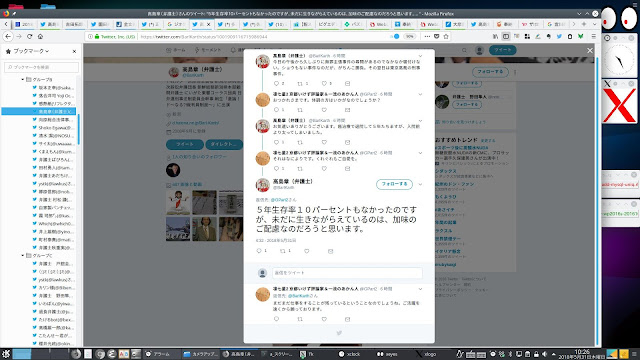Go back with the Firefox back arrow
Screen dimensions: 640x360
coord(8,36)
